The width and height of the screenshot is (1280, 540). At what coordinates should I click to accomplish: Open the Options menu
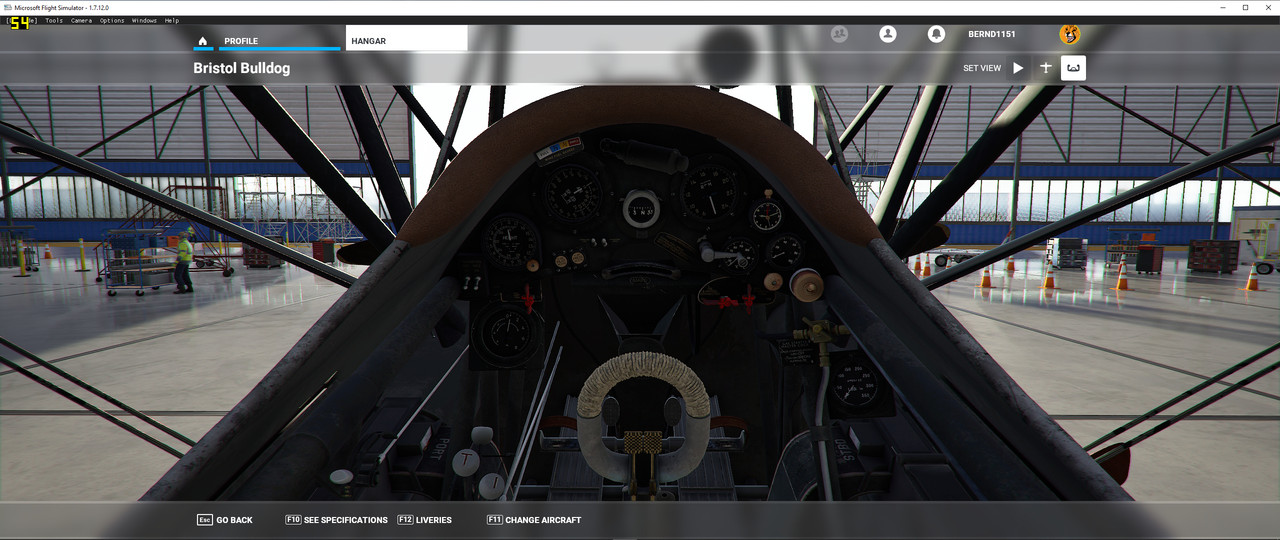[112, 20]
